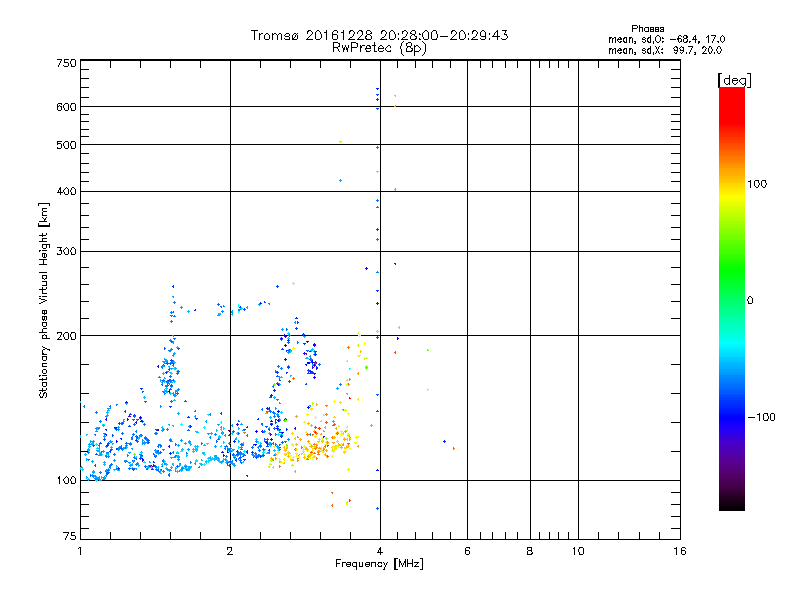Click the green middle of the colorbar
Screen dimensions: 800x600
pyautogui.click(x=732, y=286)
